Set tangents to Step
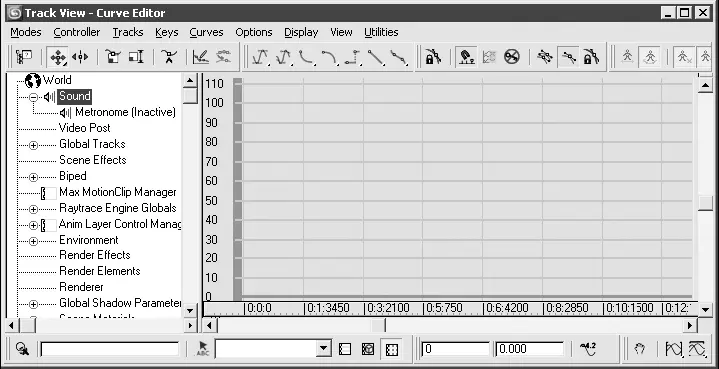This screenshot has width=719, height=369. click(352, 57)
